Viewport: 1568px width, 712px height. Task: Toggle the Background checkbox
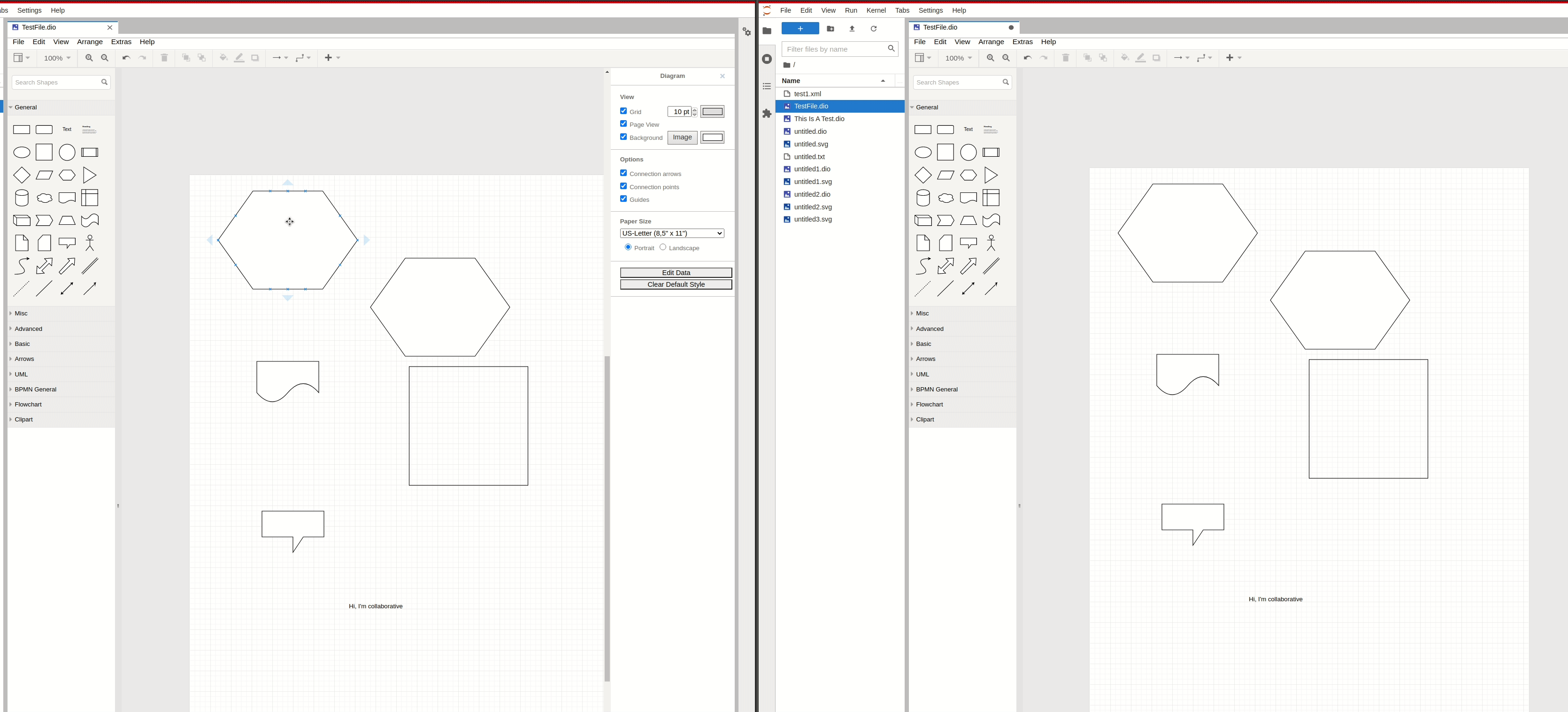tap(623, 137)
